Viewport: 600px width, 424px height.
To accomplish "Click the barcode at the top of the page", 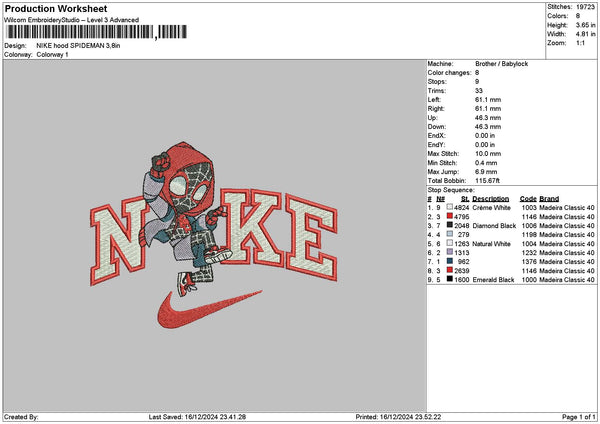I will click(x=97, y=32).
